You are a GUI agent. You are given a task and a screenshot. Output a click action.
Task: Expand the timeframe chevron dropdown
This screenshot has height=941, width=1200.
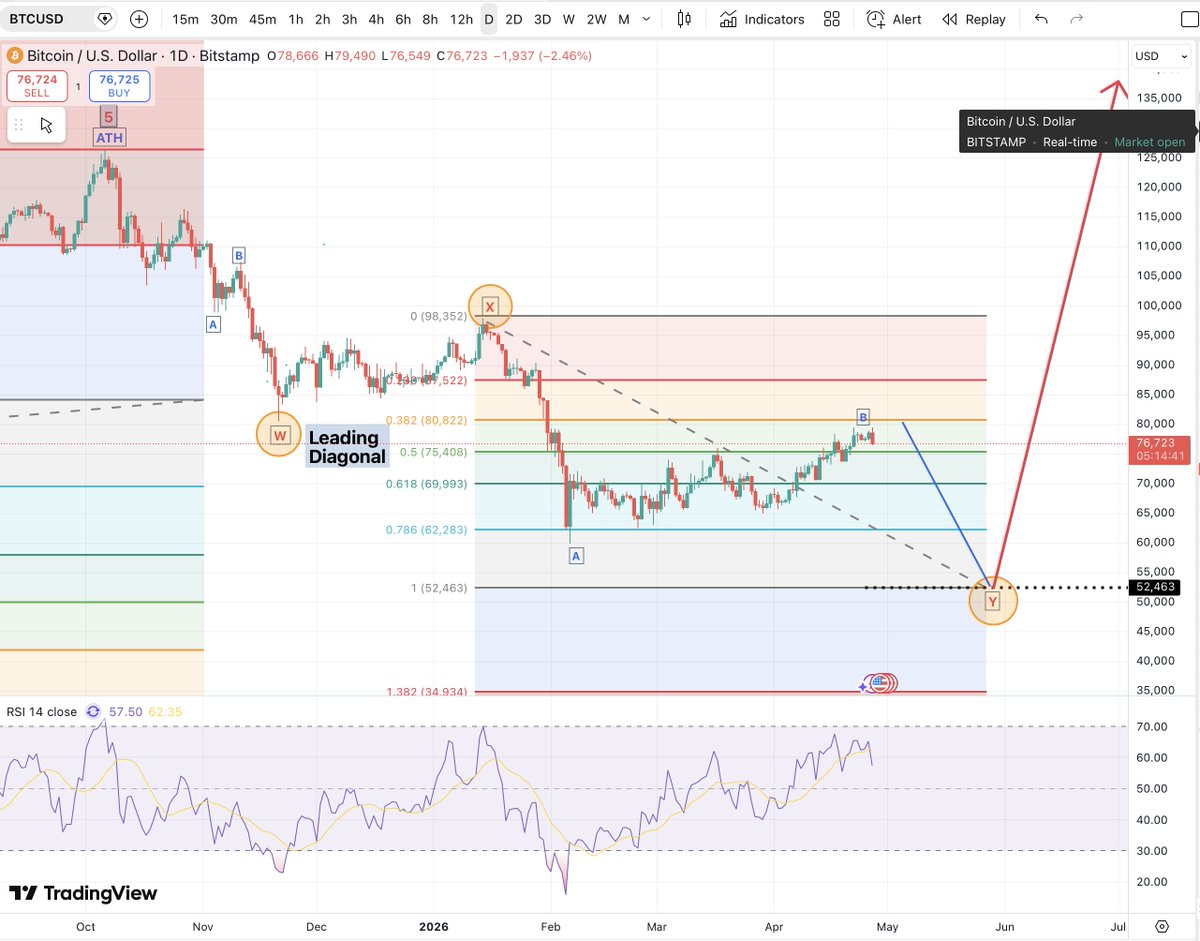tap(646, 19)
